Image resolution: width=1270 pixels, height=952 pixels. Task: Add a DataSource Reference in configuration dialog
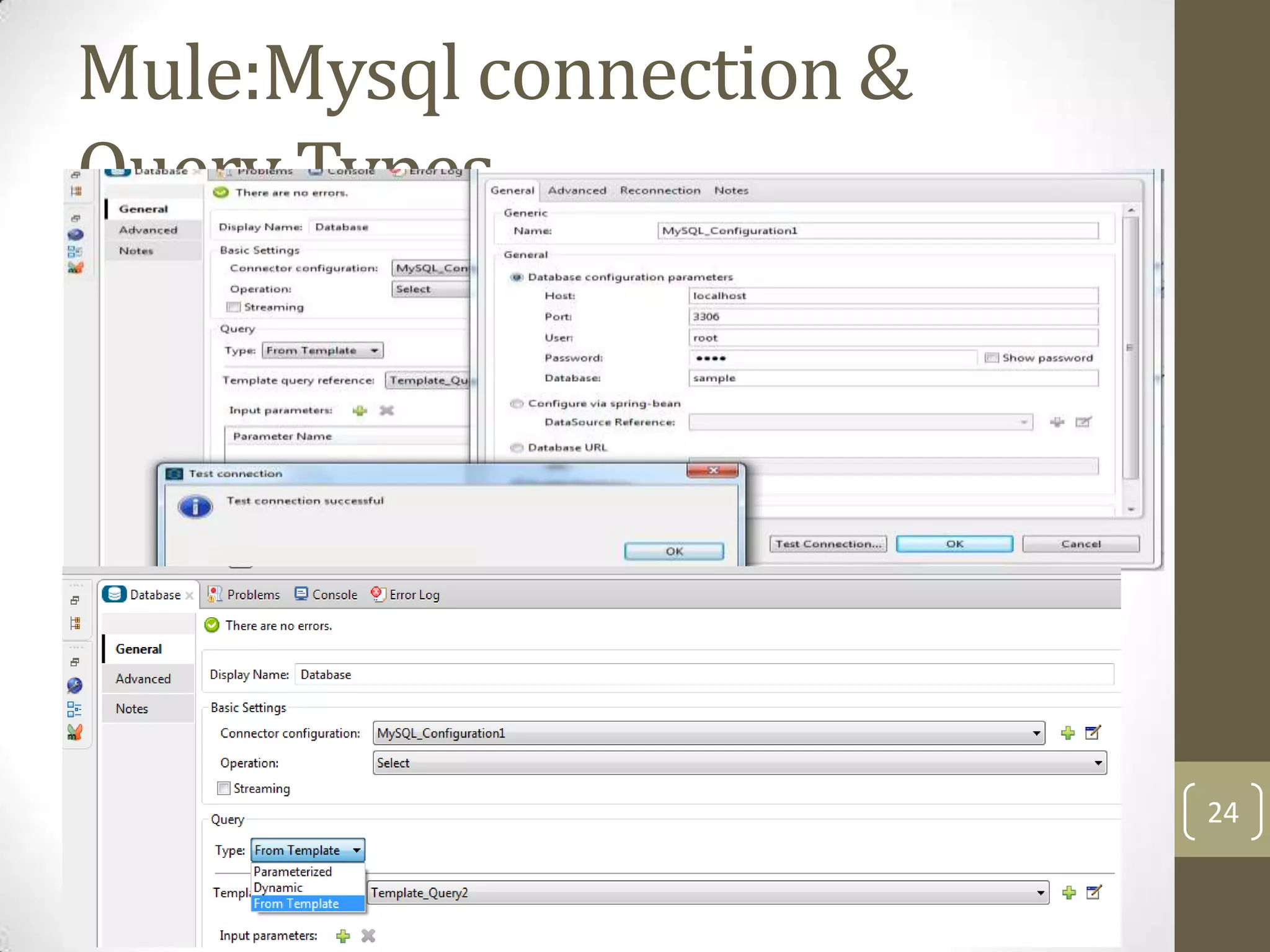click(x=1057, y=422)
